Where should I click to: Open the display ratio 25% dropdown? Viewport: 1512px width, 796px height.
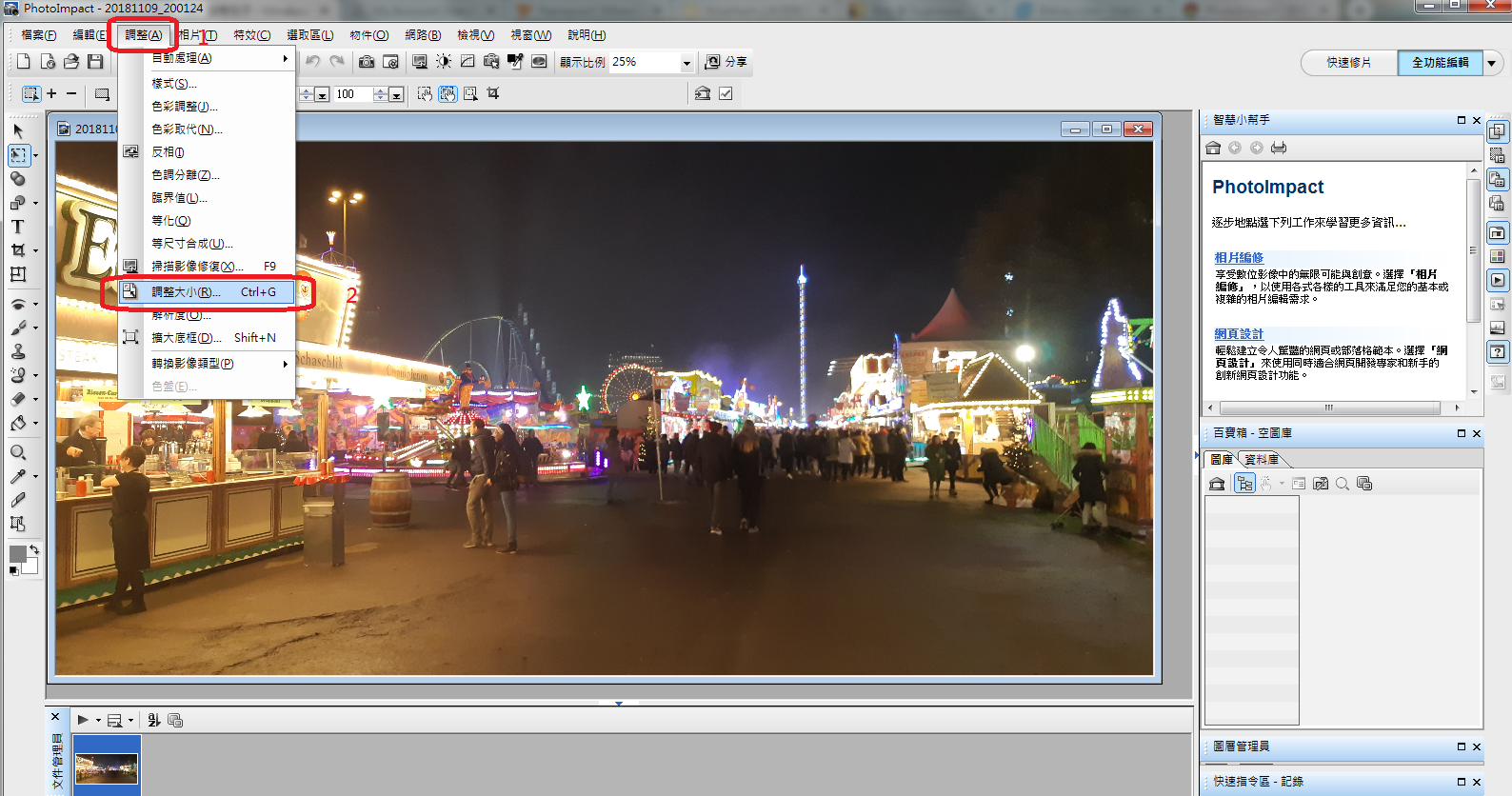coord(686,63)
